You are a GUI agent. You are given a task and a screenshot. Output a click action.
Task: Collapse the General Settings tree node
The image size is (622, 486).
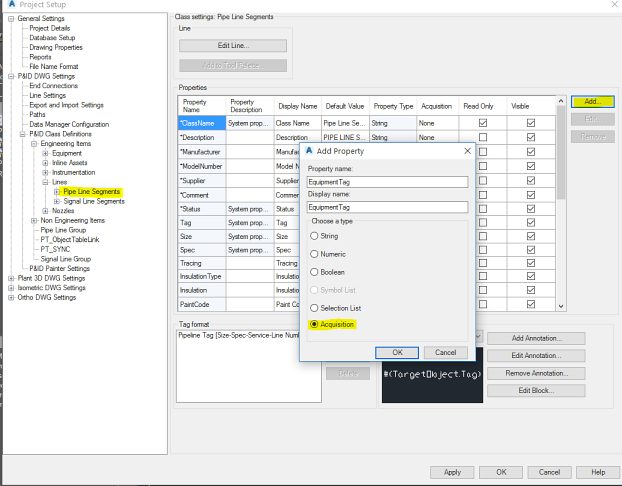pos(11,19)
